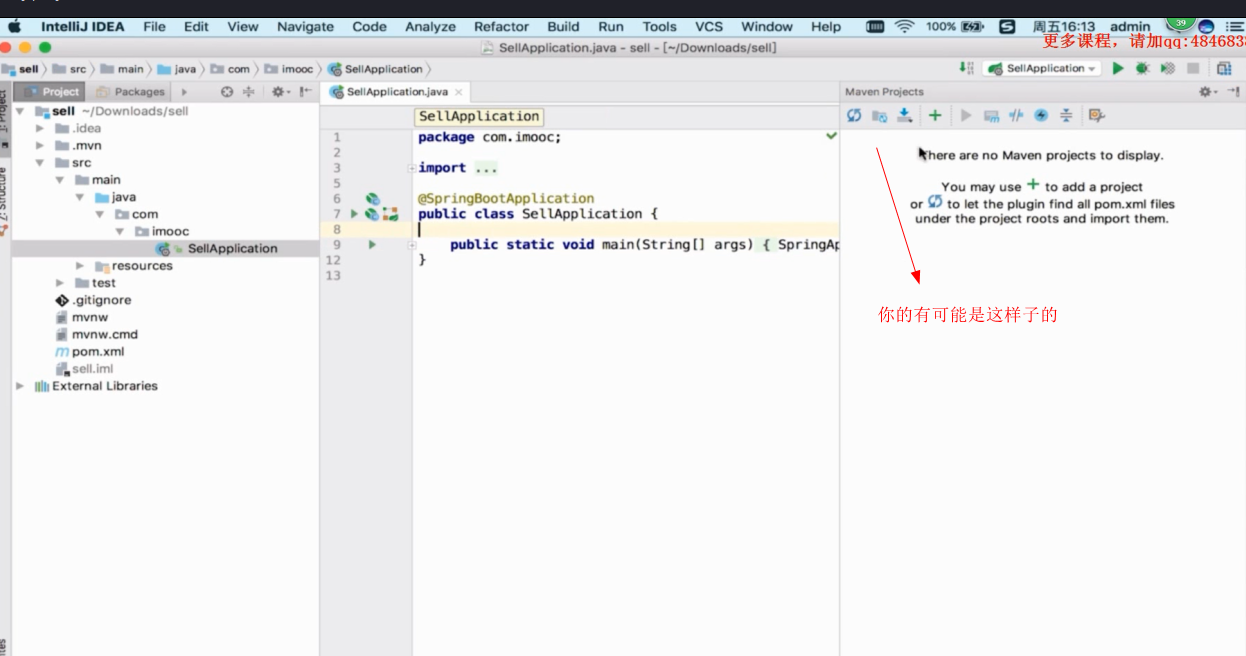Hide the Project tool window
1246x656 pixels.
click(x=304, y=92)
